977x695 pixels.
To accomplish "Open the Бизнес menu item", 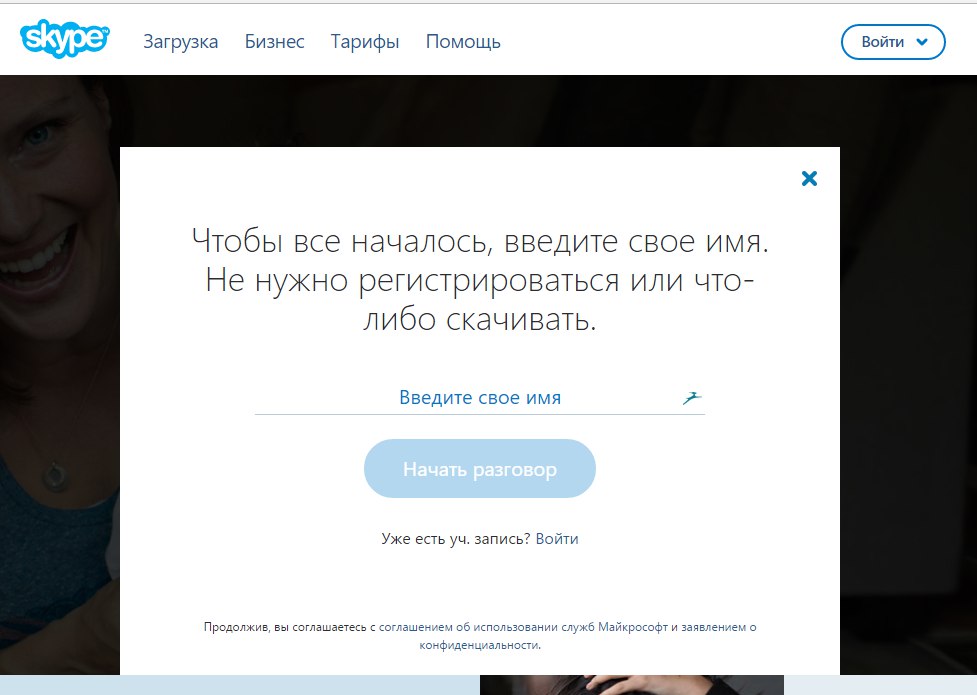I will [x=274, y=42].
